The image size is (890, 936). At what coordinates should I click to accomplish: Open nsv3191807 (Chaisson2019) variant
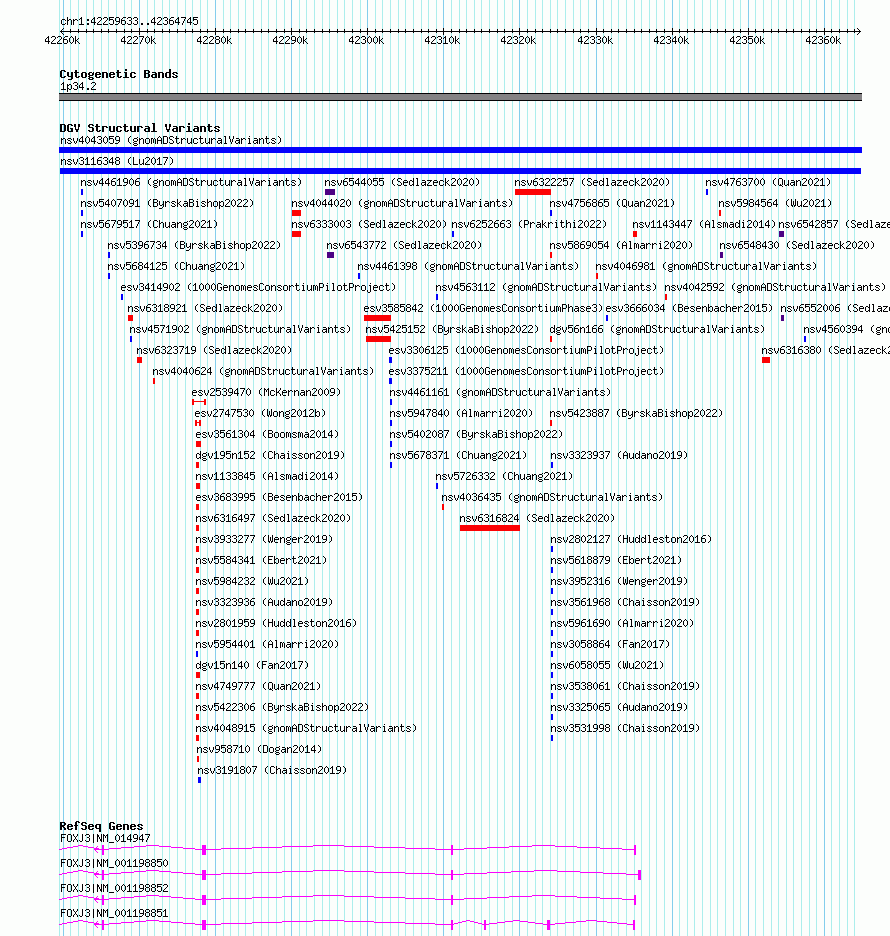272,770
